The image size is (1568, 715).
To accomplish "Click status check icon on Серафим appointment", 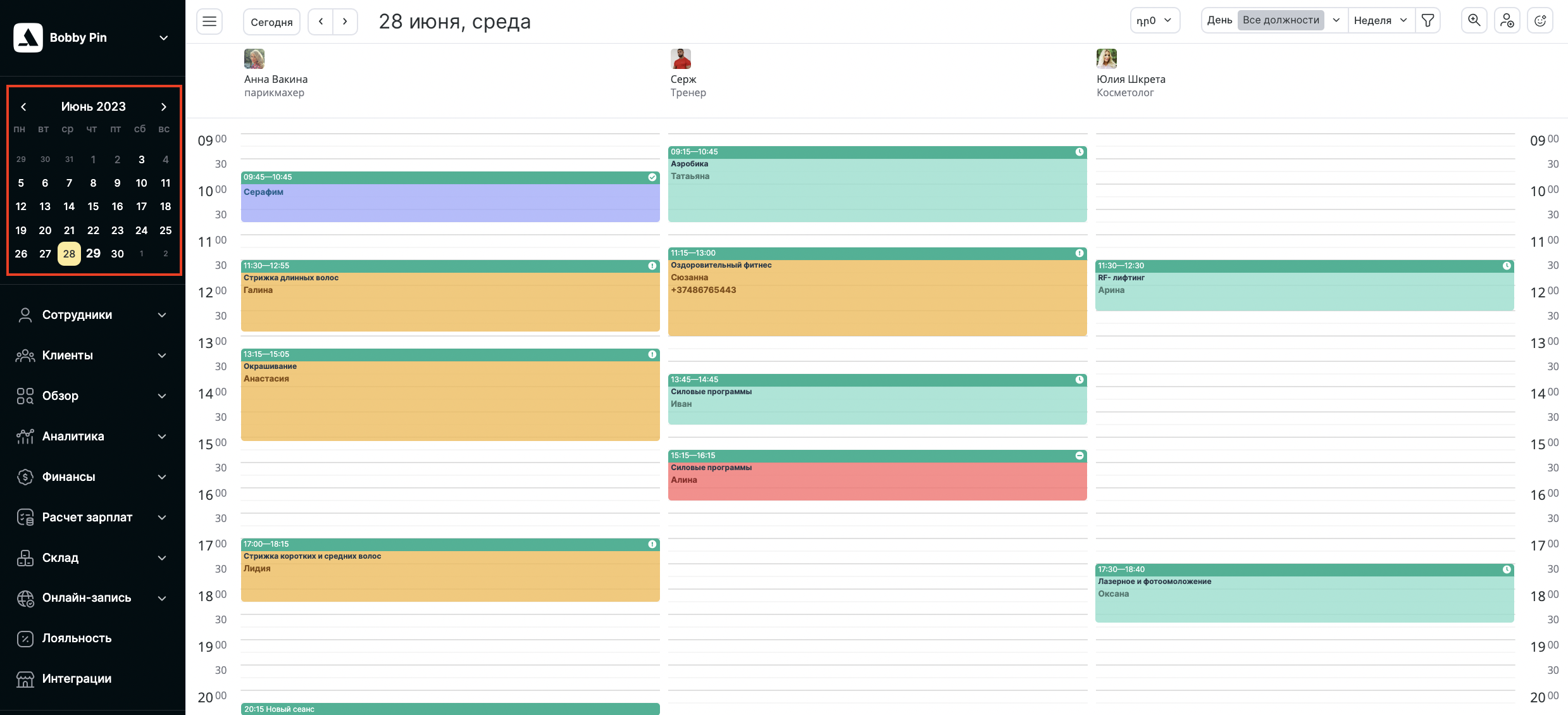I will point(652,177).
